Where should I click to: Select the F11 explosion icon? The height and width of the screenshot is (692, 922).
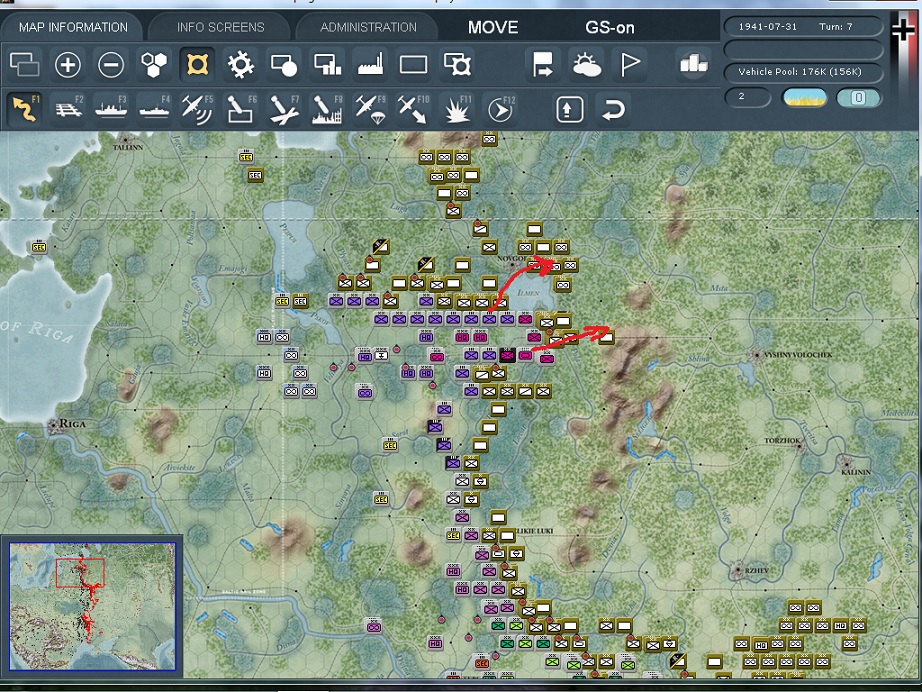tap(457, 109)
